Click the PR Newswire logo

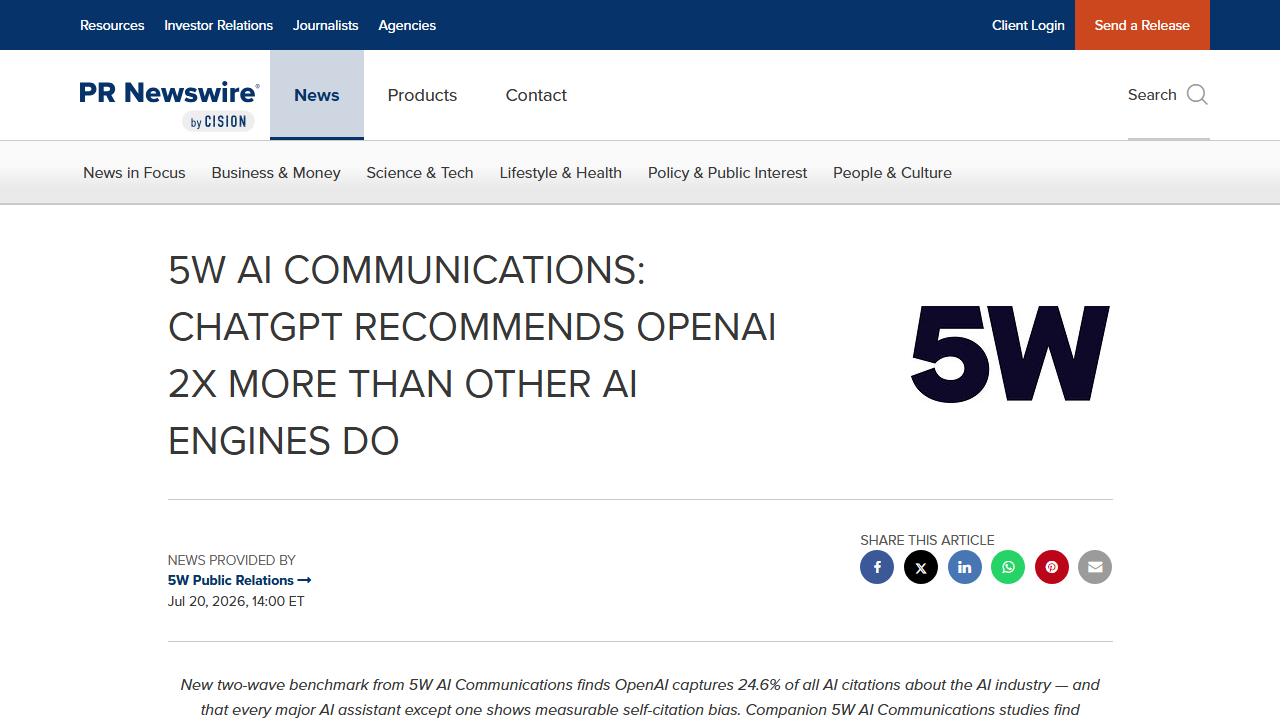coord(169,105)
